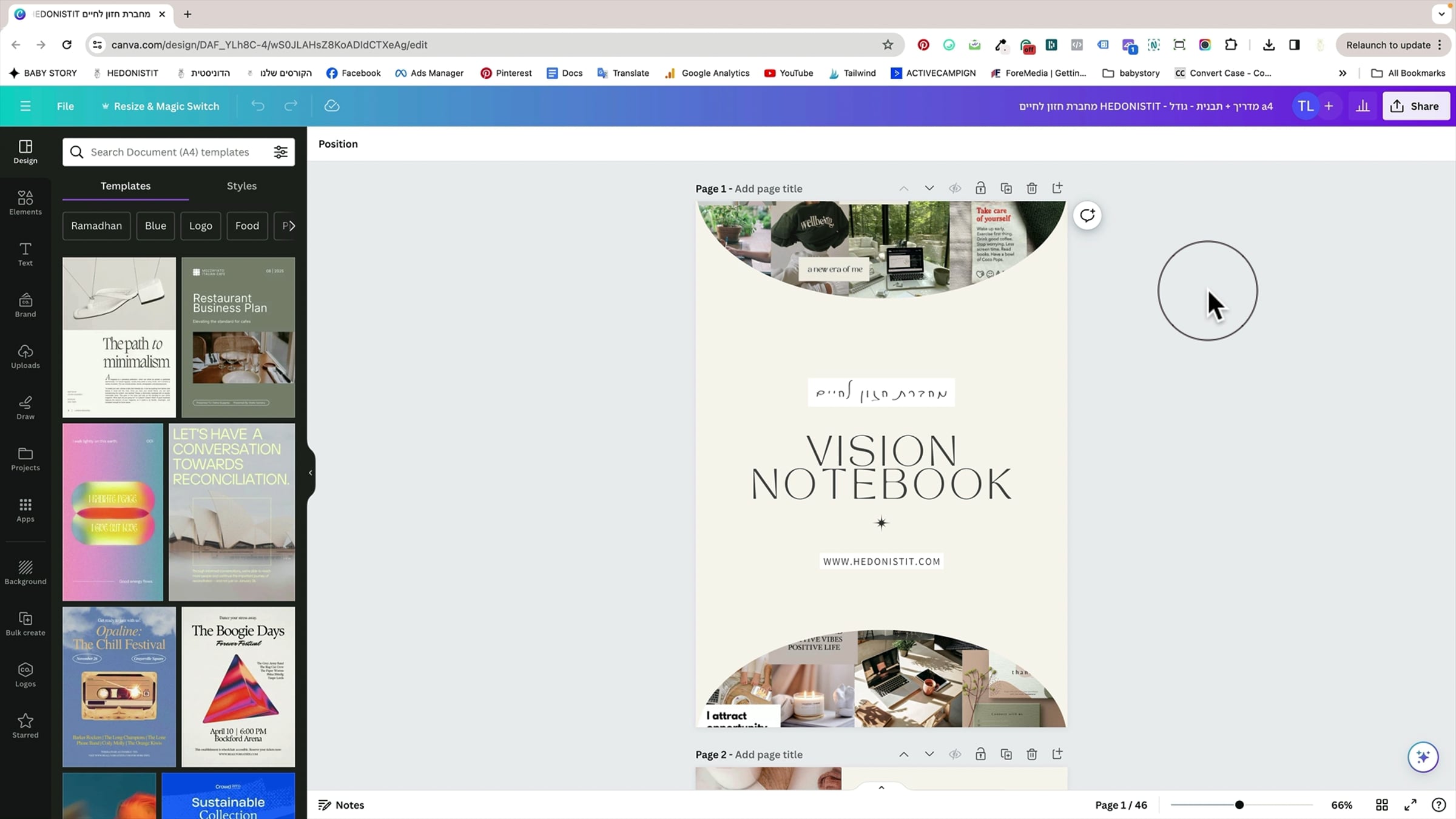The image size is (1456, 819).
Task: Toggle Chrome side panel
Action: [1294, 45]
